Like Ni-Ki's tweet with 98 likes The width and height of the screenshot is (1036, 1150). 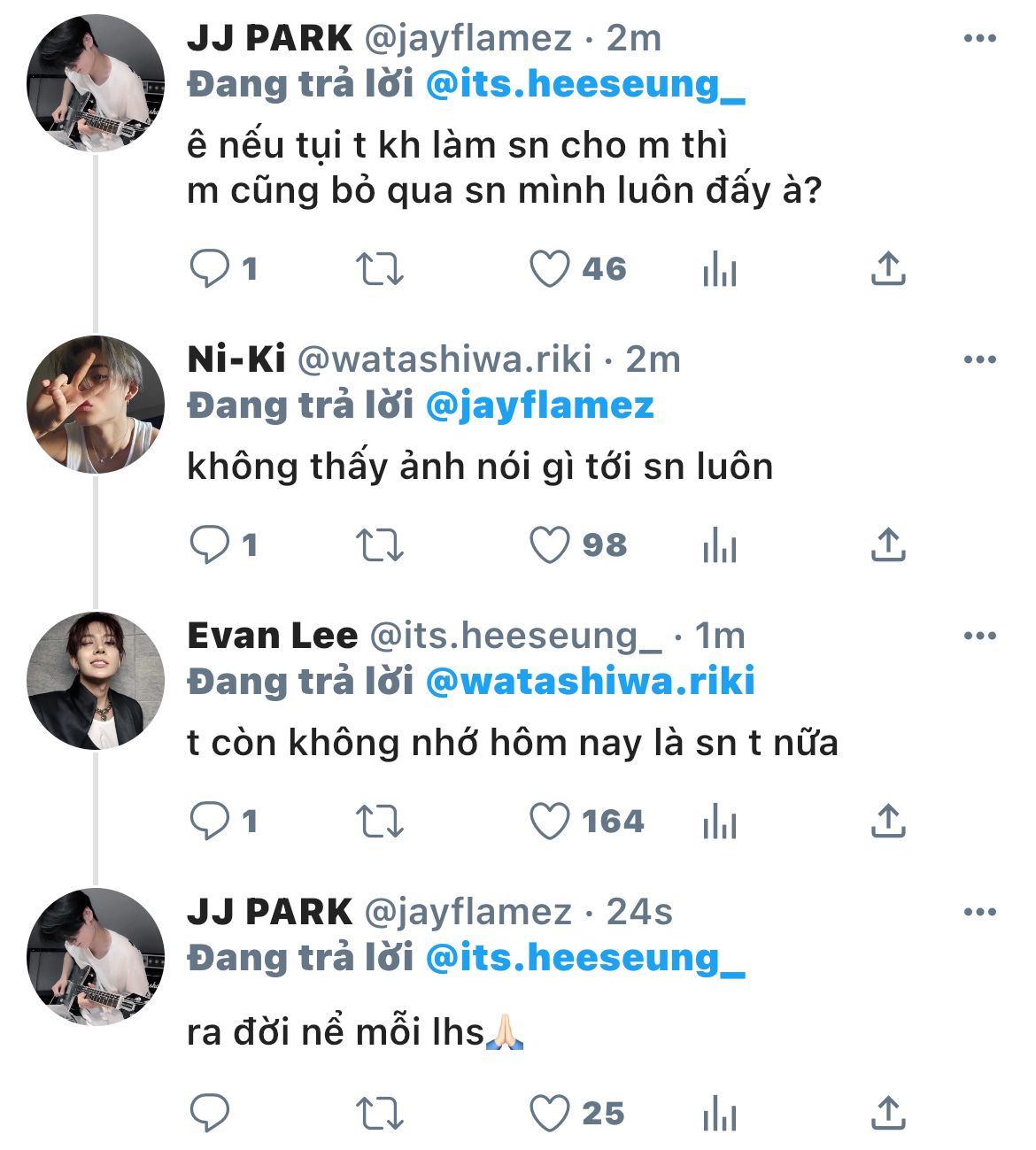click(x=550, y=544)
